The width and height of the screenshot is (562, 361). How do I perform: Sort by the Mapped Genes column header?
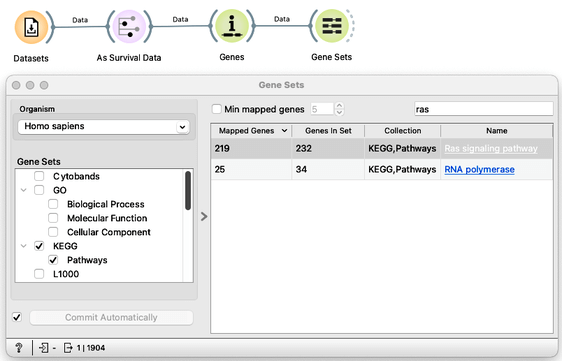point(251,131)
